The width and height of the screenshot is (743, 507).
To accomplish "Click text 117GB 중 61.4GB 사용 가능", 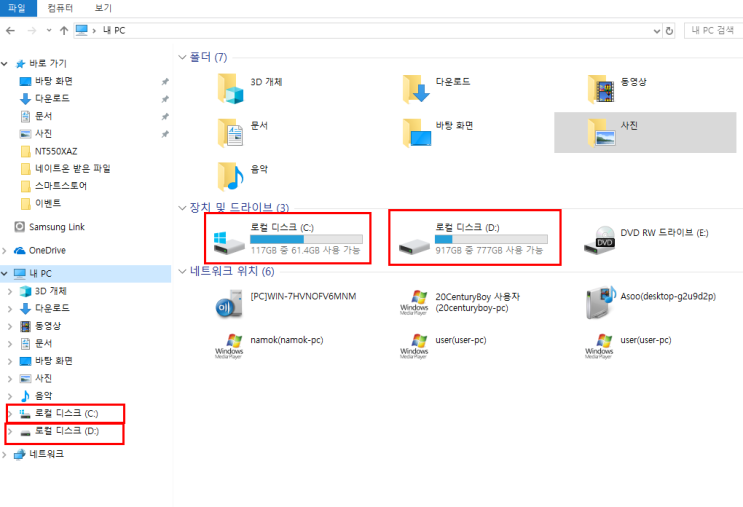I will [305, 250].
